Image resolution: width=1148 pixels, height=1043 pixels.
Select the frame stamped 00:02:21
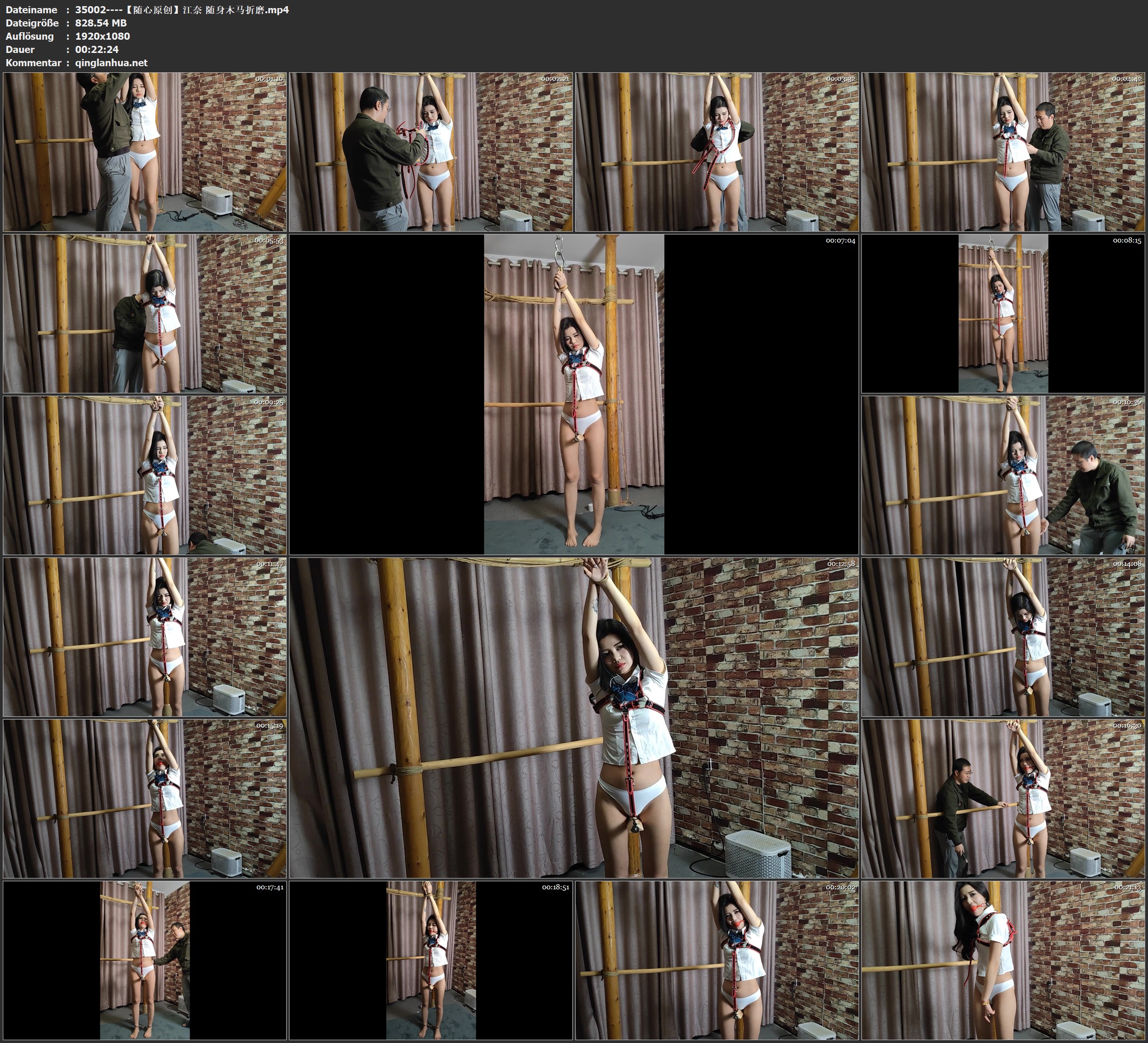(x=431, y=151)
